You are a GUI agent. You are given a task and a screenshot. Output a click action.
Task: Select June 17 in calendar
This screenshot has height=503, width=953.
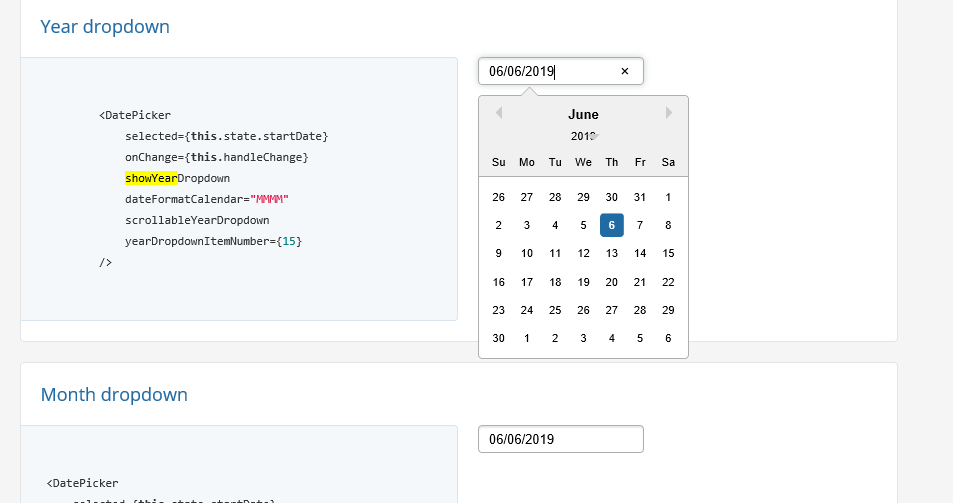tap(527, 282)
